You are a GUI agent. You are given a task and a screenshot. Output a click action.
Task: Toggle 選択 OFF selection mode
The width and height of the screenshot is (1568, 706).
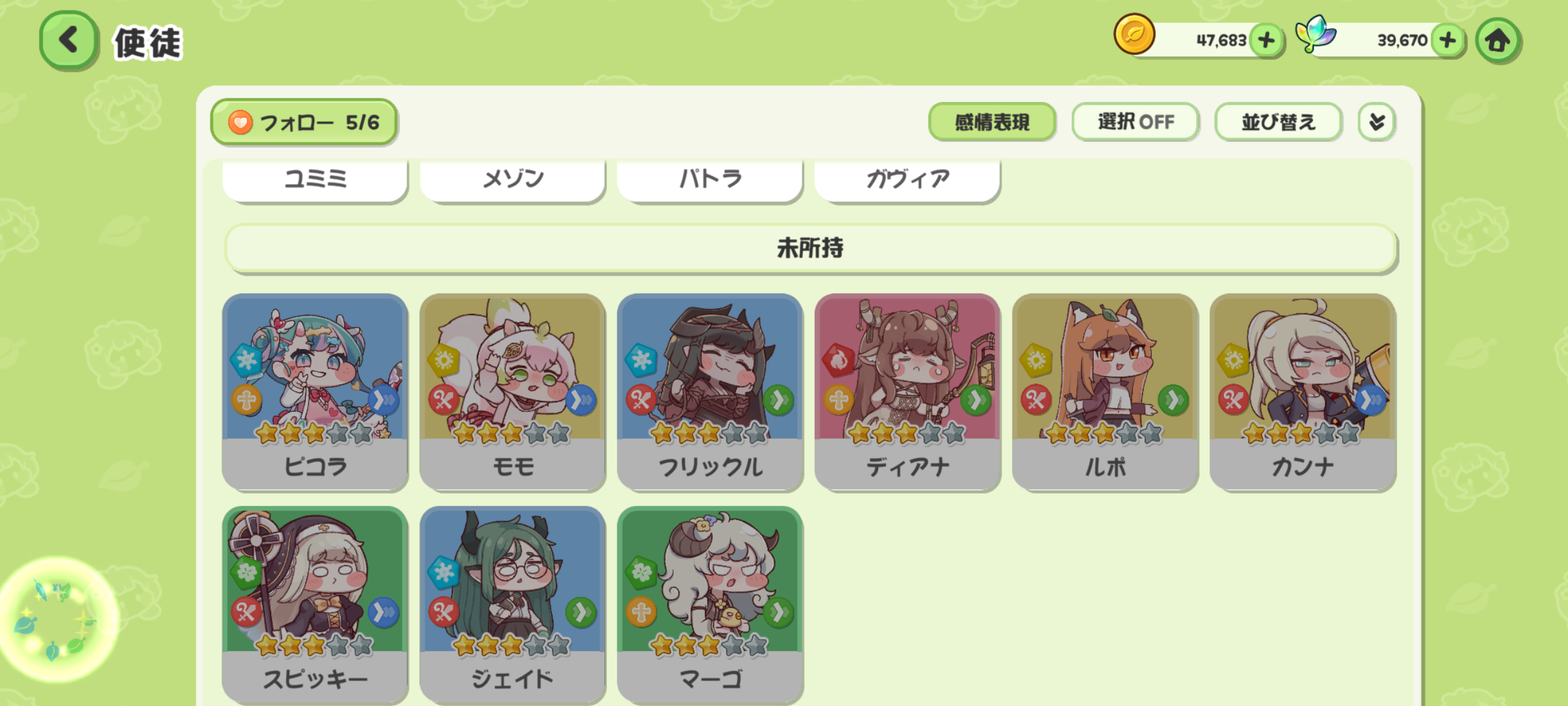[1135, 122]
